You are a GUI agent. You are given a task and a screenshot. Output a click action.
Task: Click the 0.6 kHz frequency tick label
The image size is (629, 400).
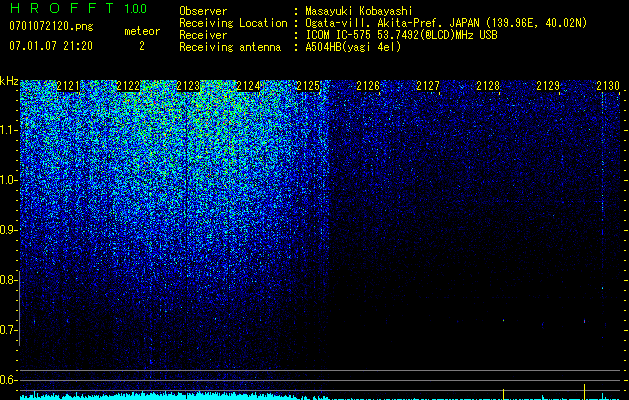tap(8, 380)
